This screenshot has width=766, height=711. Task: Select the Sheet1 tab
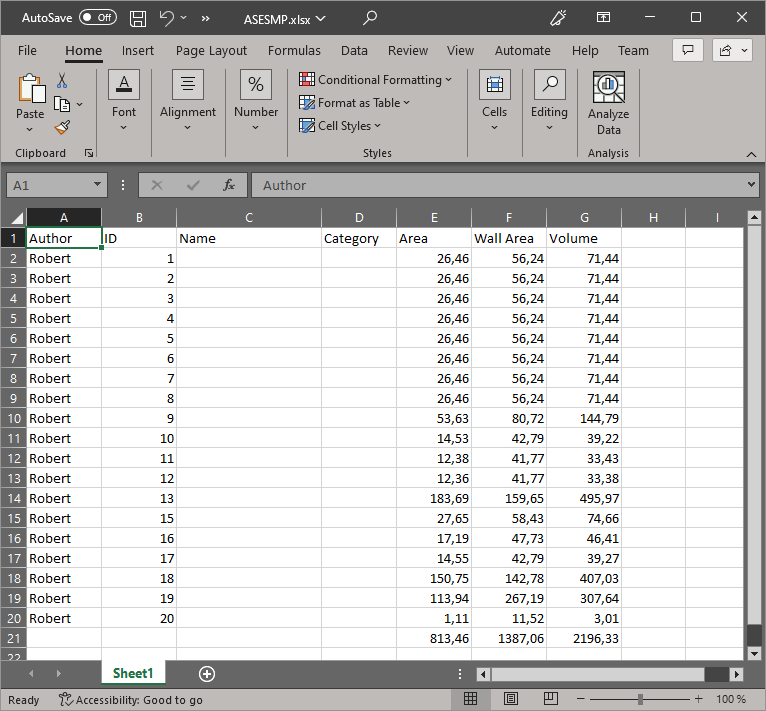click(133, 674)
